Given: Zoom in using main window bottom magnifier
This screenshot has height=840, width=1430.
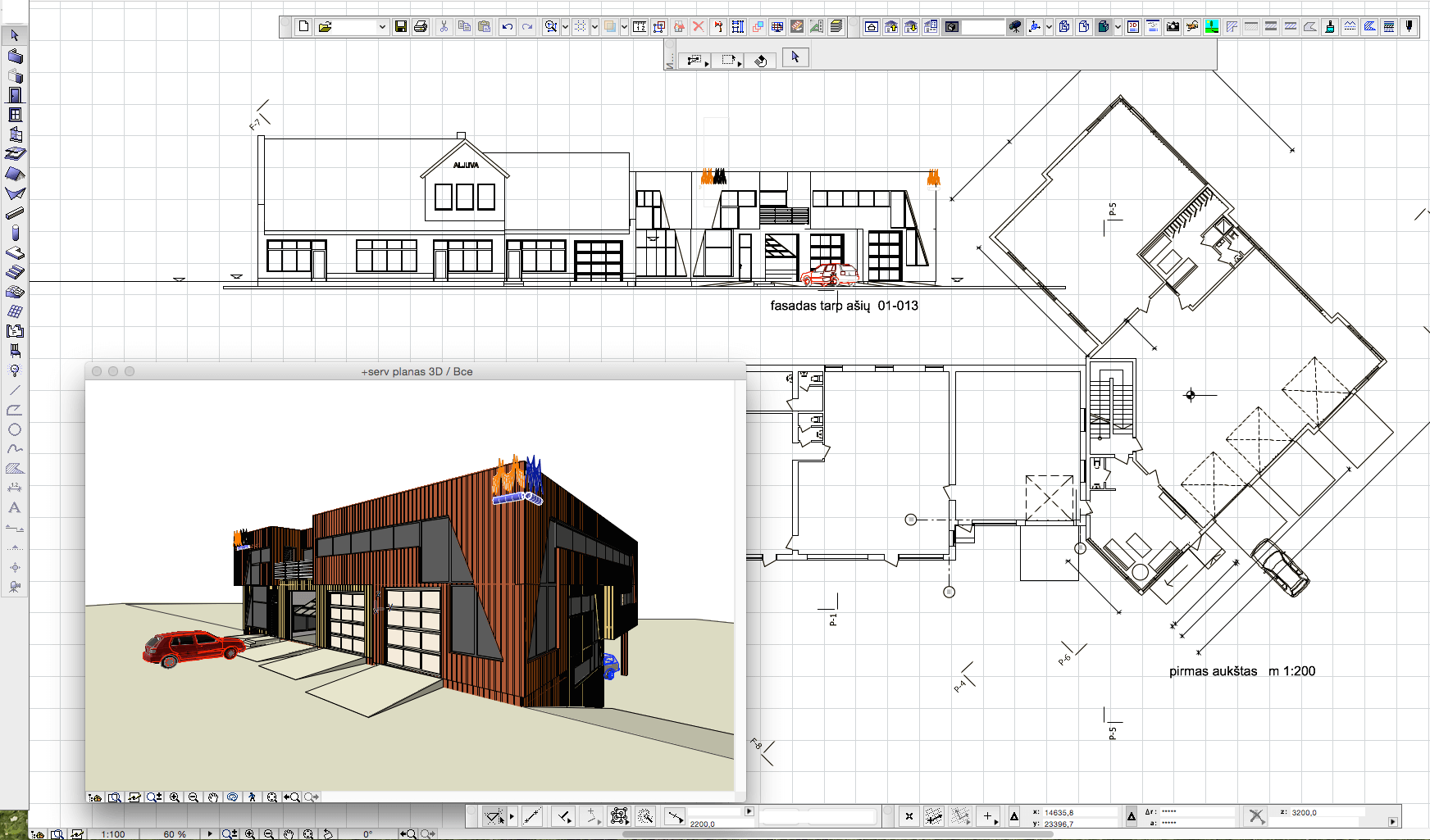Looking at the screenshot, I should pyautogui.click(x=250, y=834).
